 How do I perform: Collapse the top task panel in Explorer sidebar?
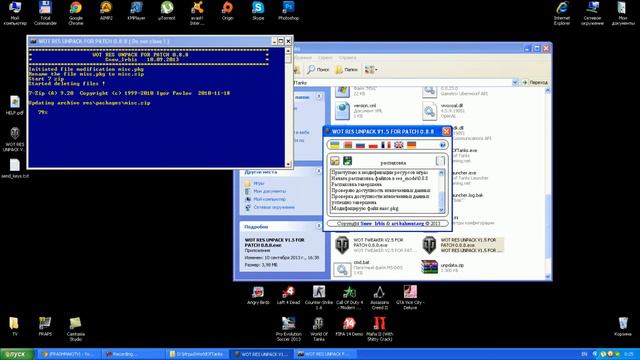tap(319, 97)
